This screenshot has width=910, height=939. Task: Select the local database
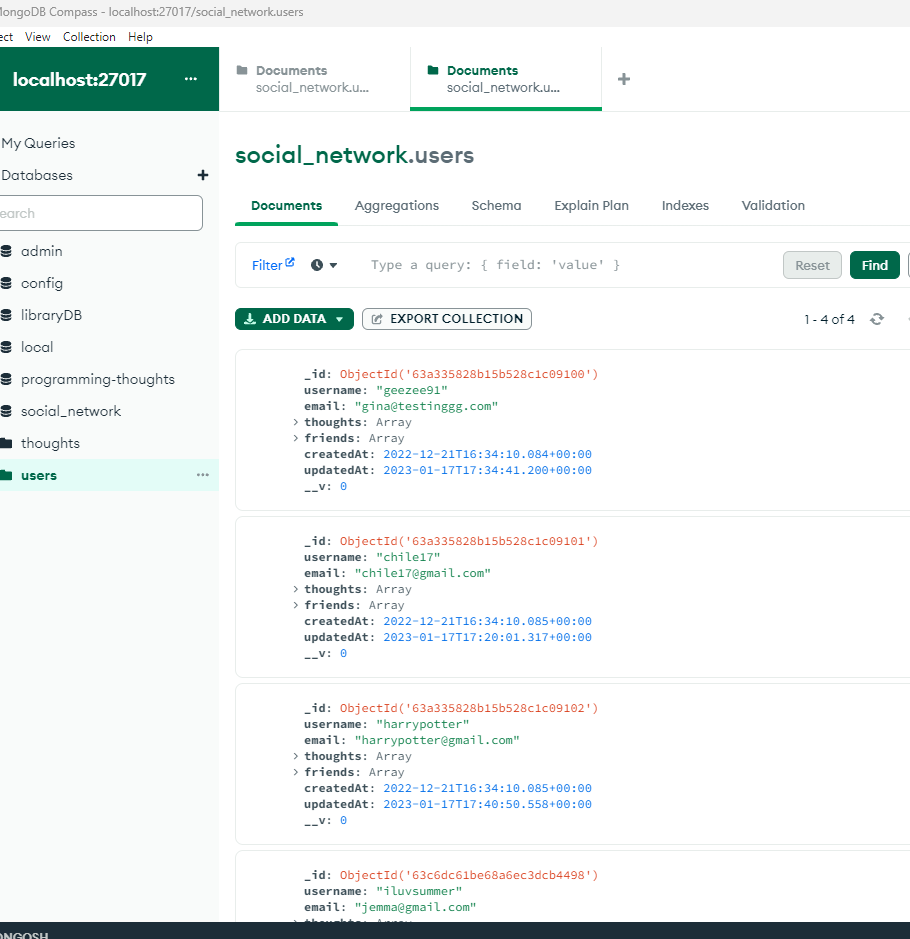(x=37, y=347)
